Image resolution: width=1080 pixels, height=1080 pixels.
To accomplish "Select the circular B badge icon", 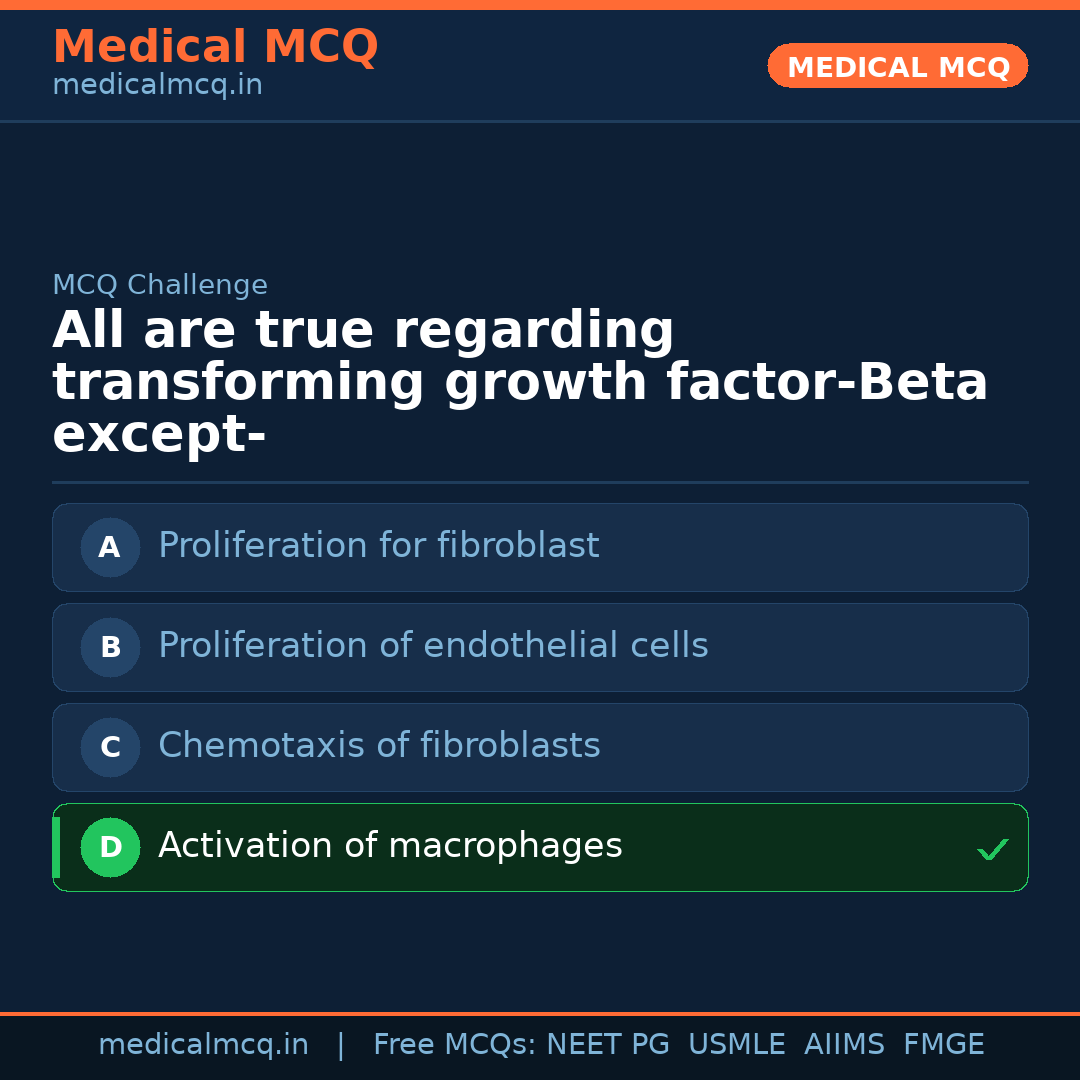I will [x=110, y=647].
